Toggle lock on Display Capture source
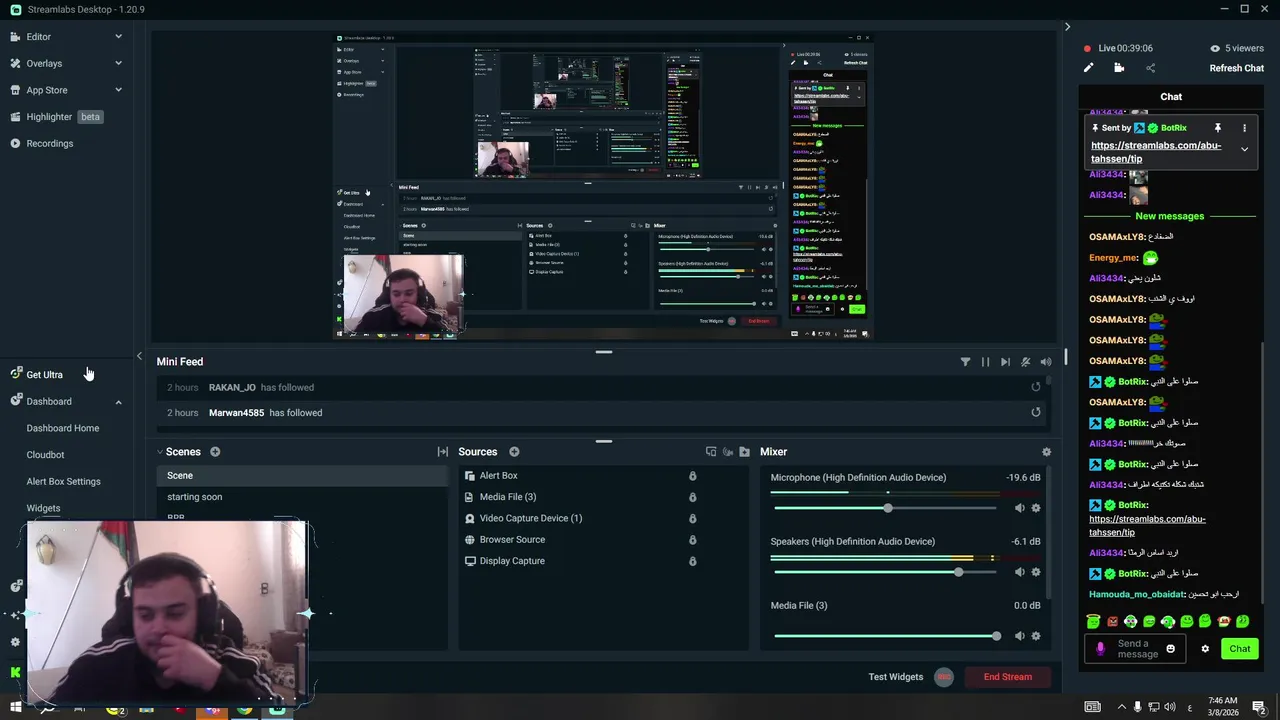Image resolution: width=1280 pixels, height=720 pixels. coord(692,561)
